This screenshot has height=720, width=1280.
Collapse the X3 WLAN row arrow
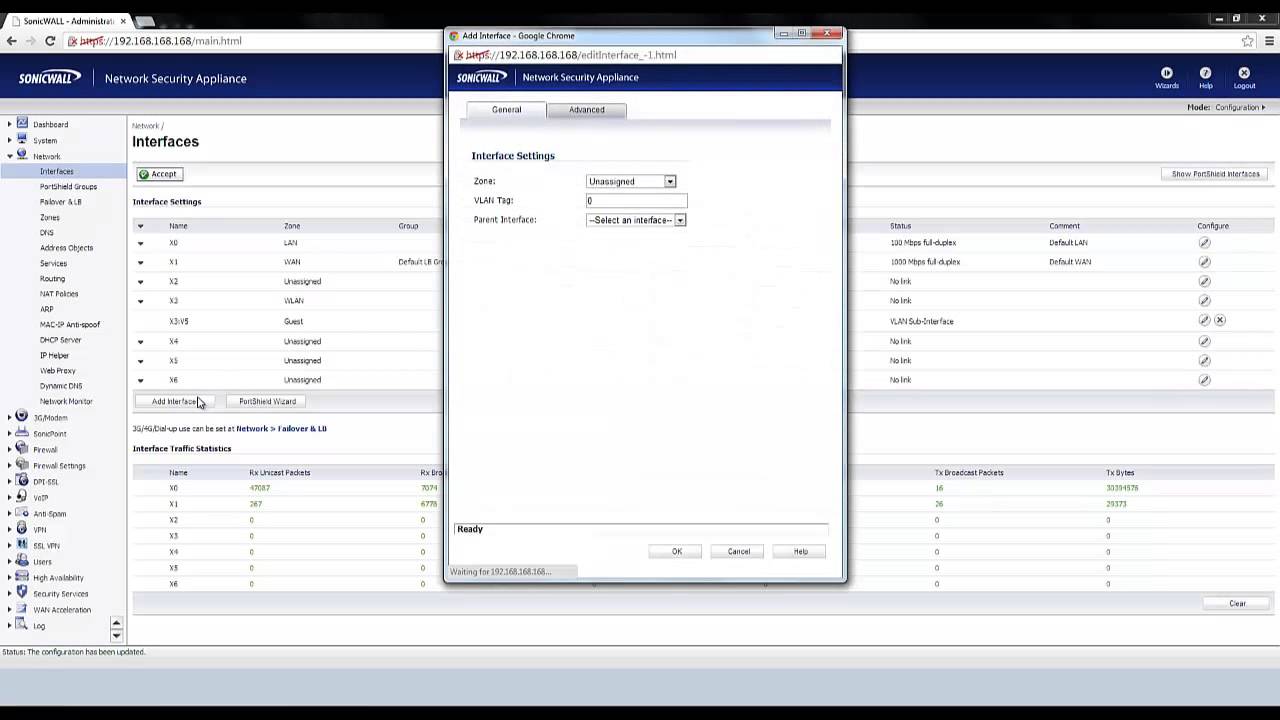(x=140, y=301)
